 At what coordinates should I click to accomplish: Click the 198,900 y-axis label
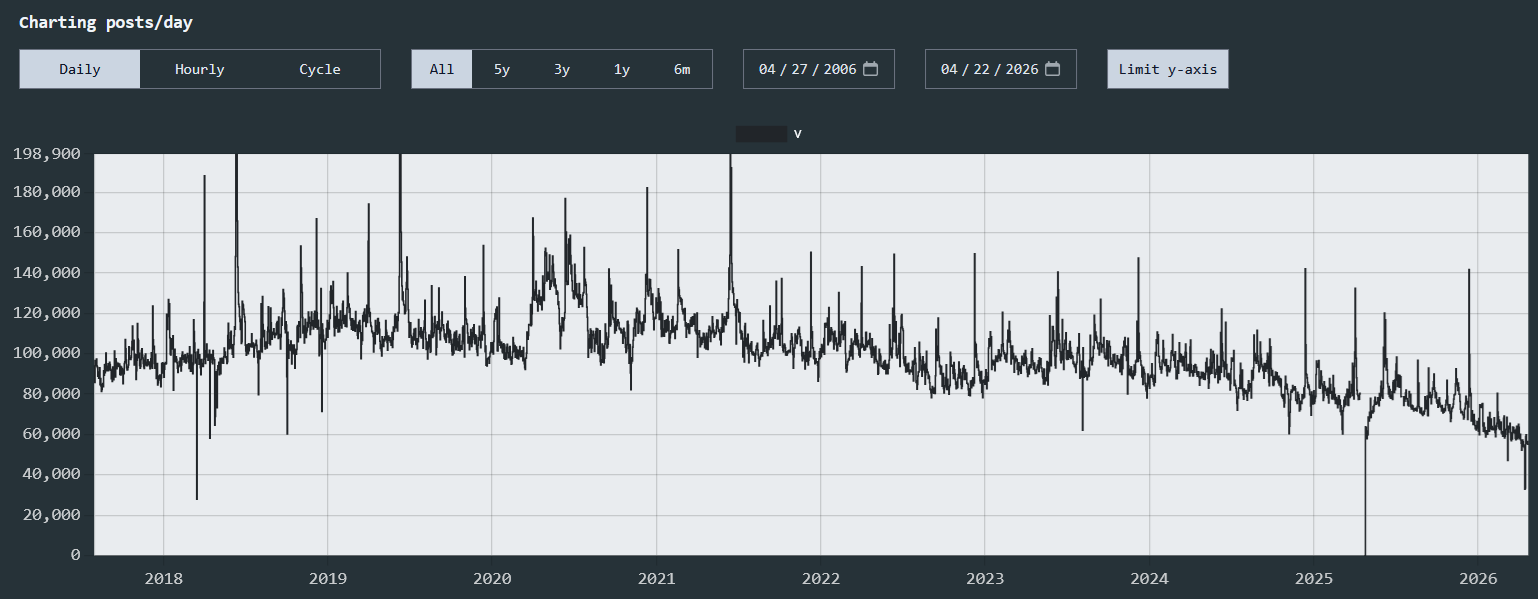(x=47, y=154)
